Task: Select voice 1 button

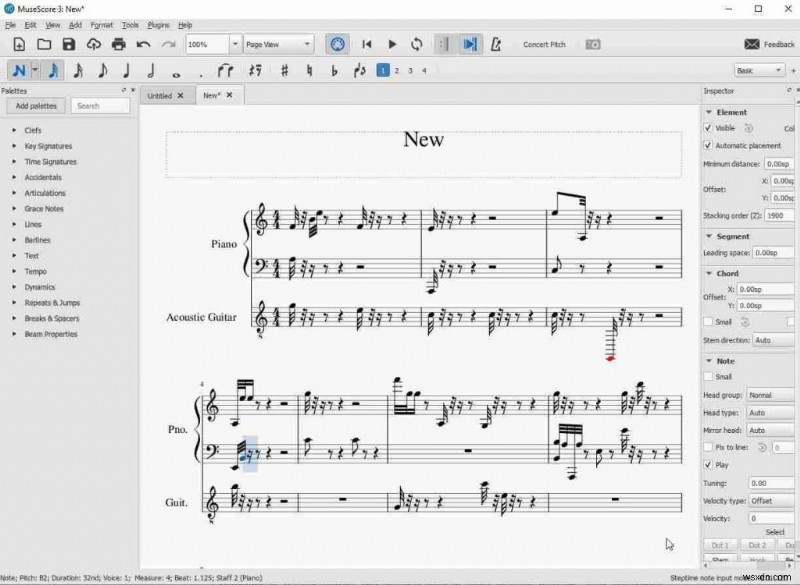Action: [x=383, y=70]
